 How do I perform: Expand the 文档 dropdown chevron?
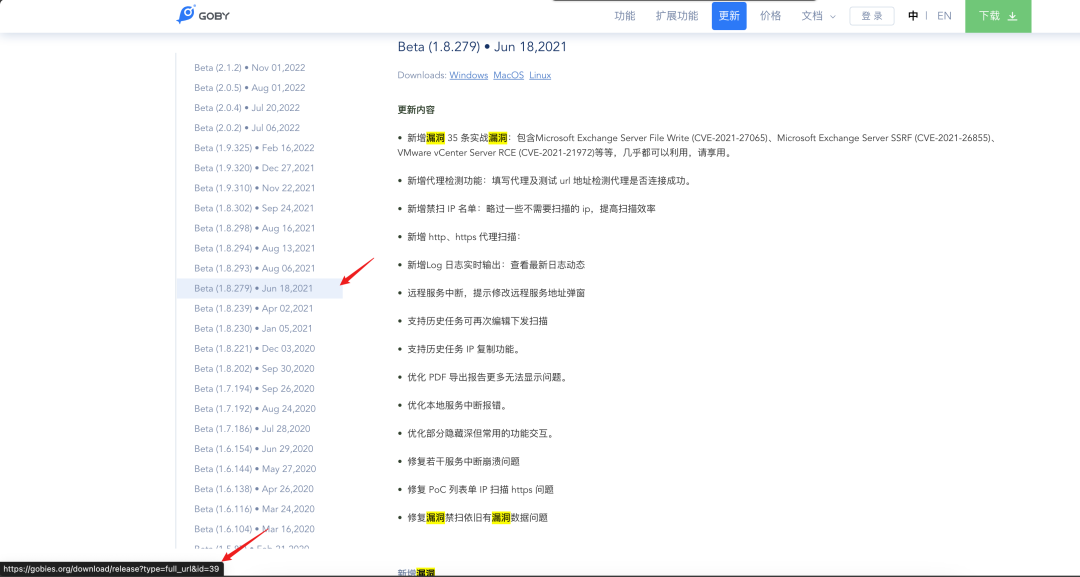(x=833, y=17)
